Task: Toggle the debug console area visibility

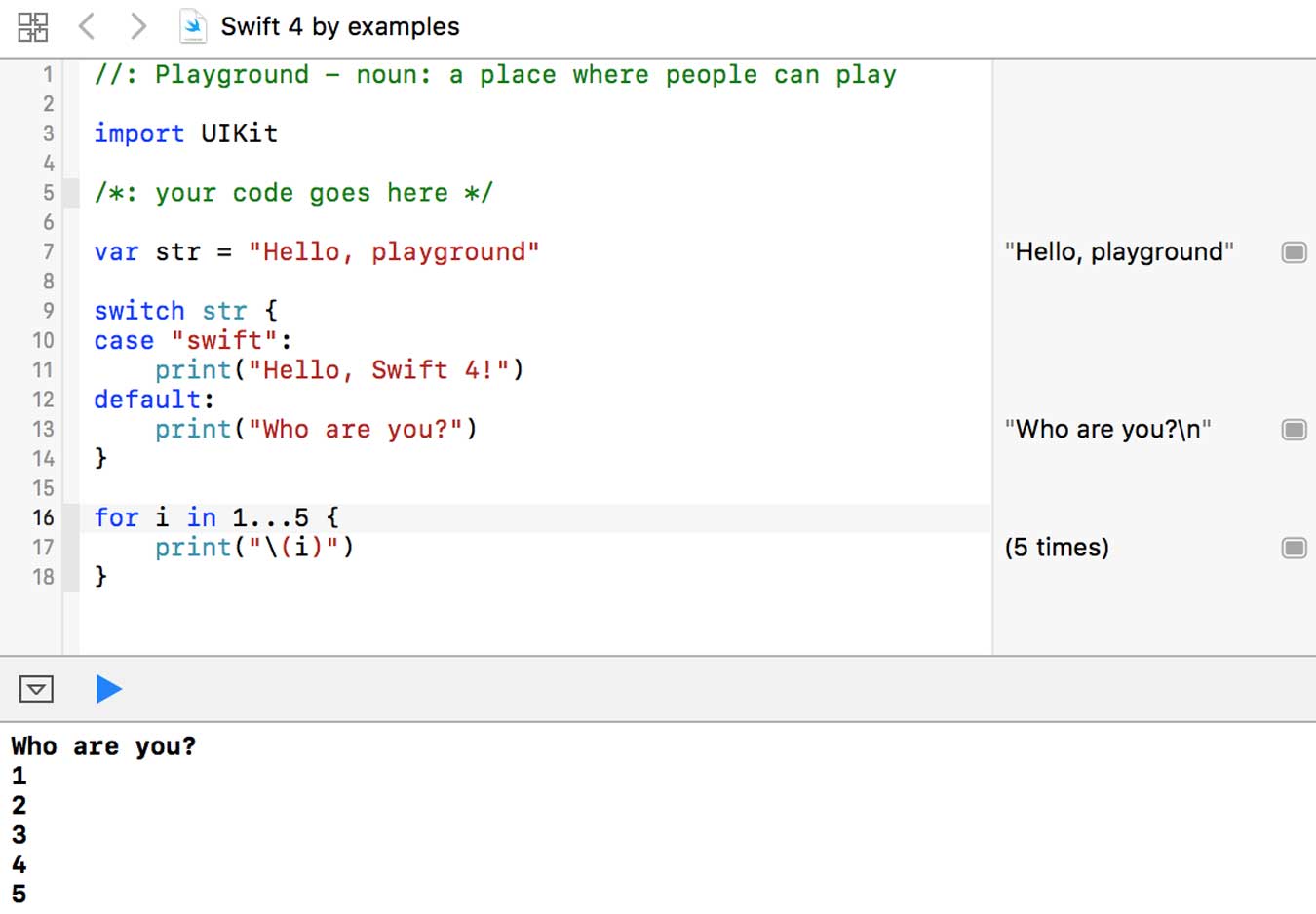Action: [36, 689]
